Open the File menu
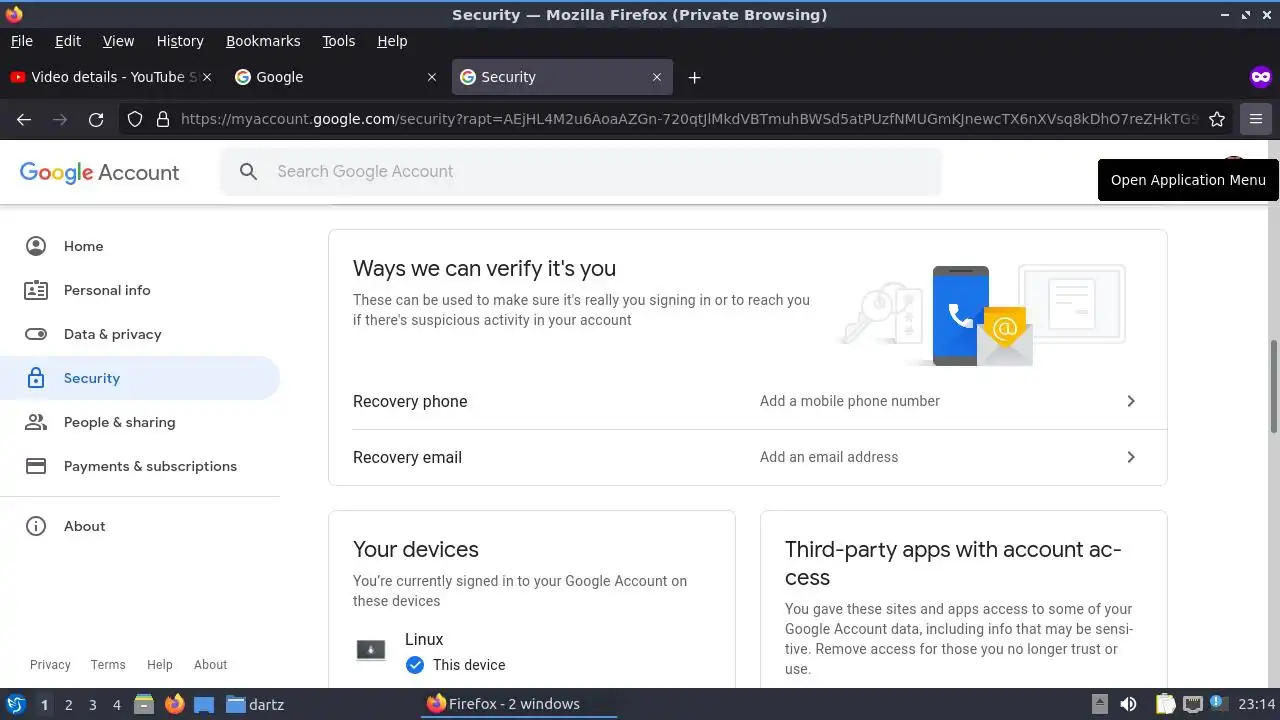Screen dimensions: 1280x720 point(21,41)
